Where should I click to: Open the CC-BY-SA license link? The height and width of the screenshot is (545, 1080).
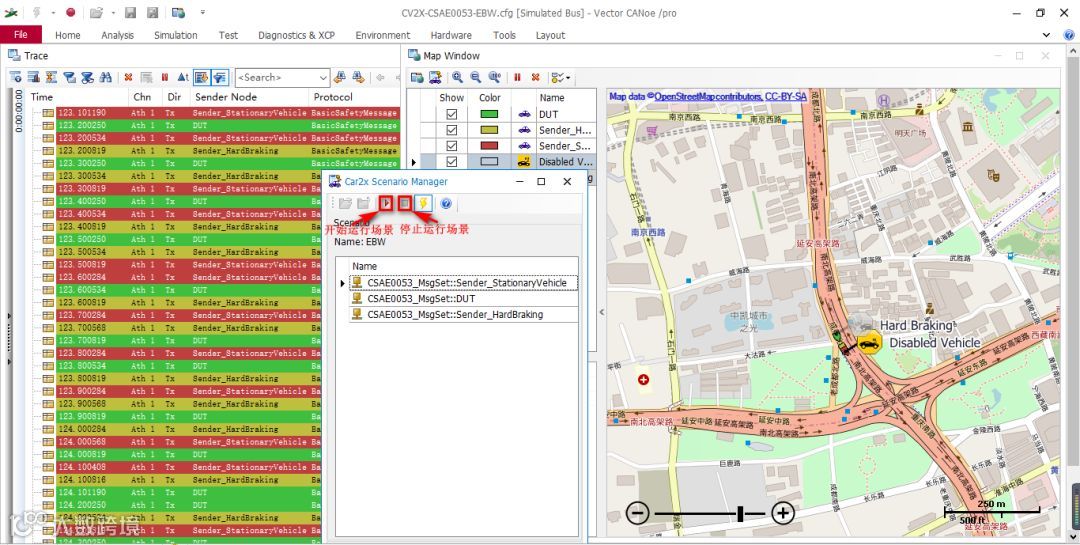(x=786, y=97)
